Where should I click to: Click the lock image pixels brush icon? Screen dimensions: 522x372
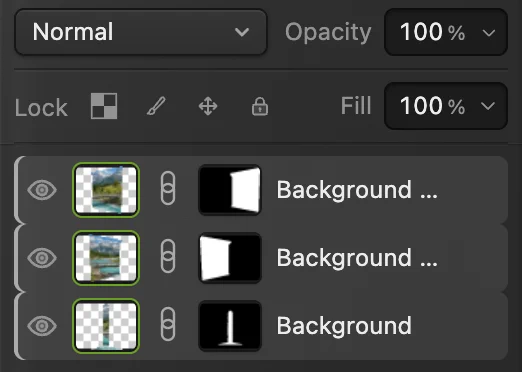[156, 106]
